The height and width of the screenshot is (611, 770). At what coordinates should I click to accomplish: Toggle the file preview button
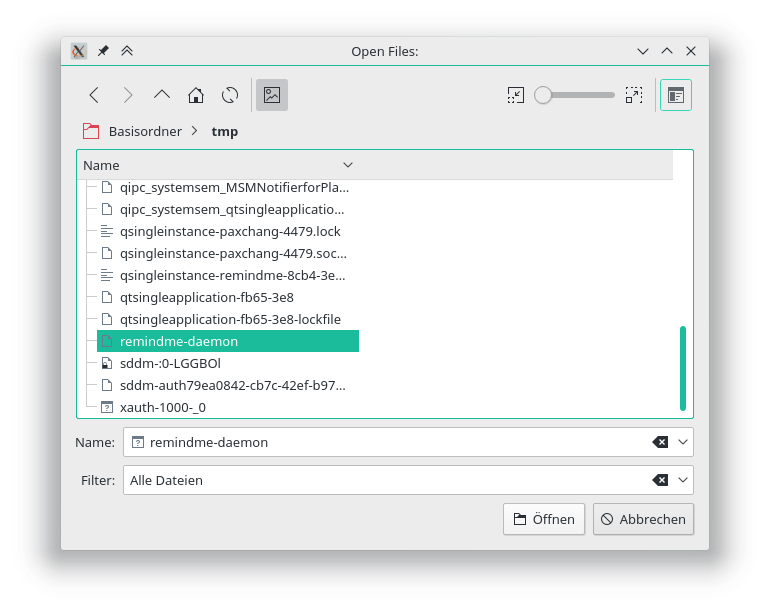click(x=271, y=95)
